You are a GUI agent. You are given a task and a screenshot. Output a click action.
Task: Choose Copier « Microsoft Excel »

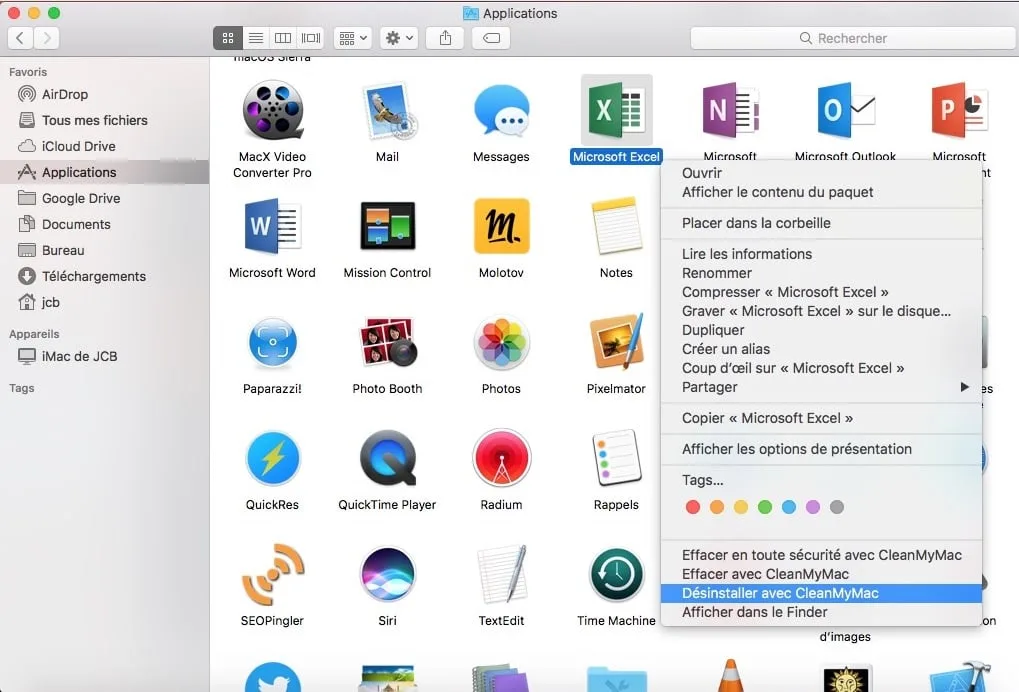point(821,418)
